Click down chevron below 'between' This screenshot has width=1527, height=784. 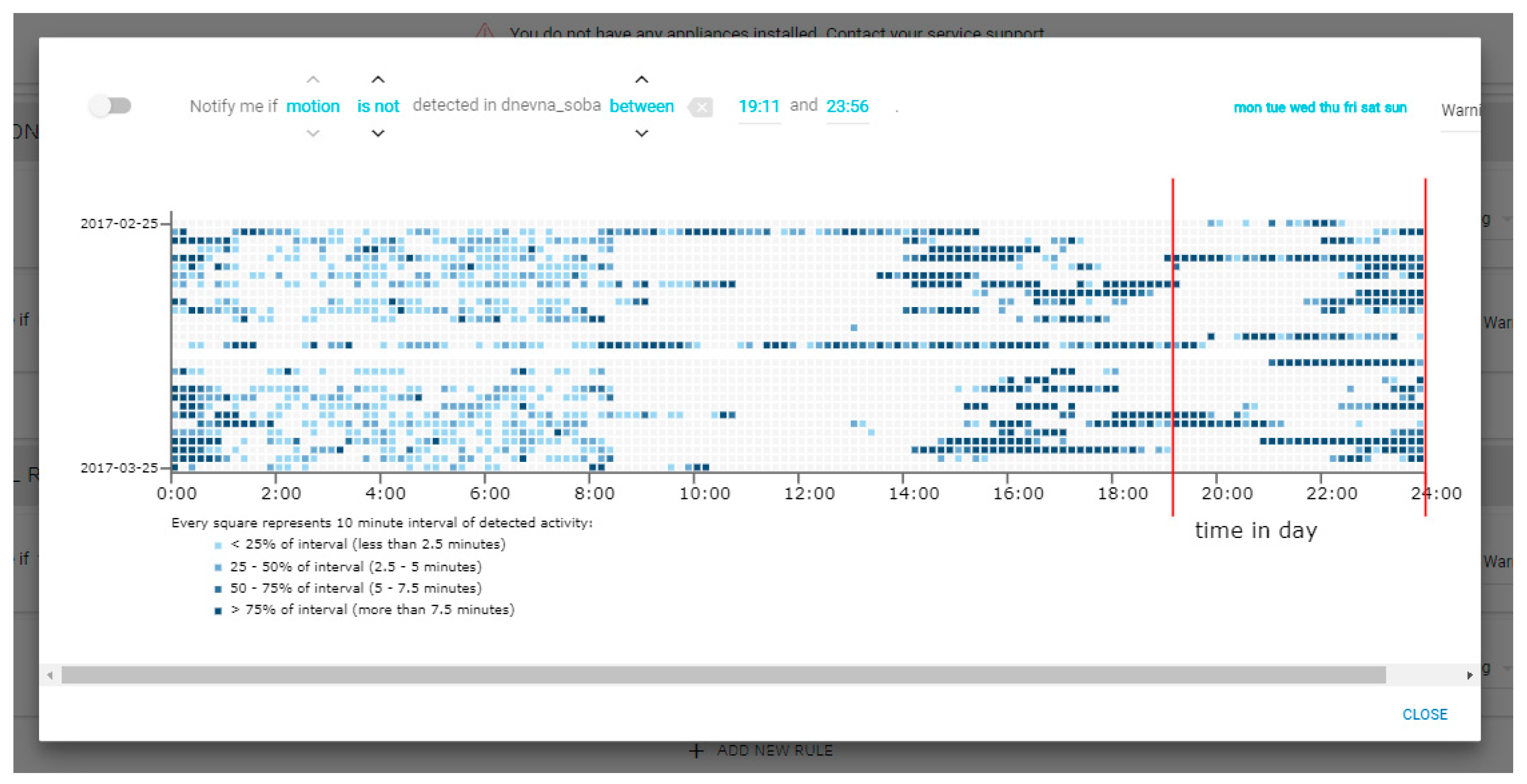(641, 133)
